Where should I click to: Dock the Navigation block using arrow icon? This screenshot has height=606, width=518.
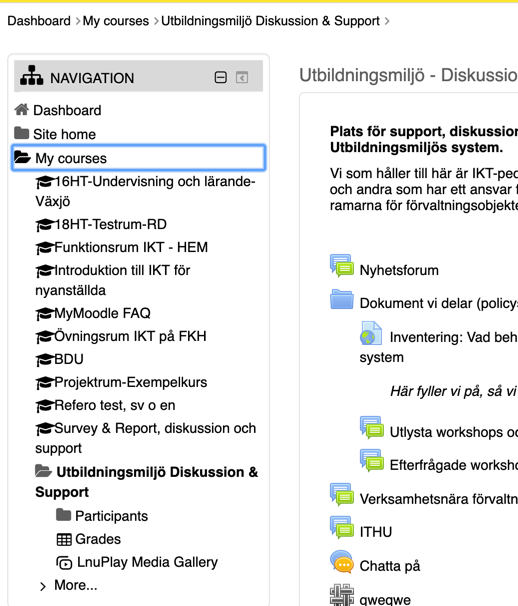[242, 78]
